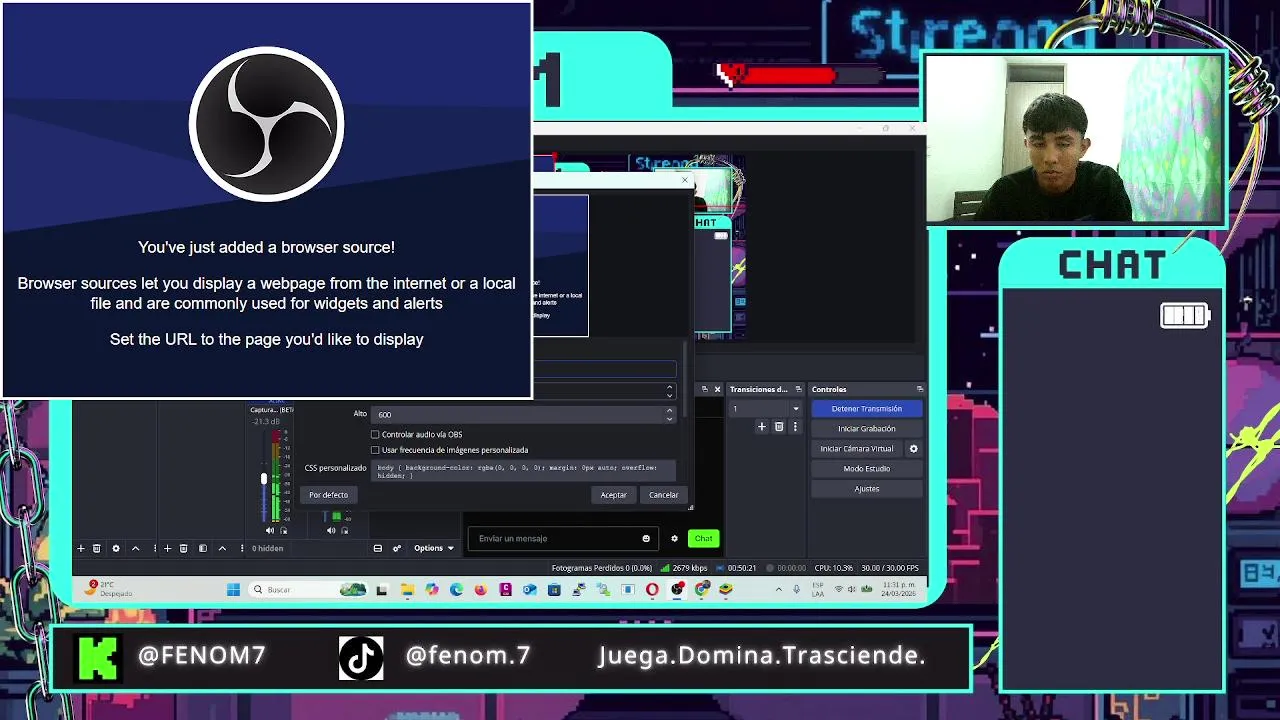Add a new scene with plus icon in Scenes panel
The width and height of the screenshot is (1280, 720).
tap(81, 548)
